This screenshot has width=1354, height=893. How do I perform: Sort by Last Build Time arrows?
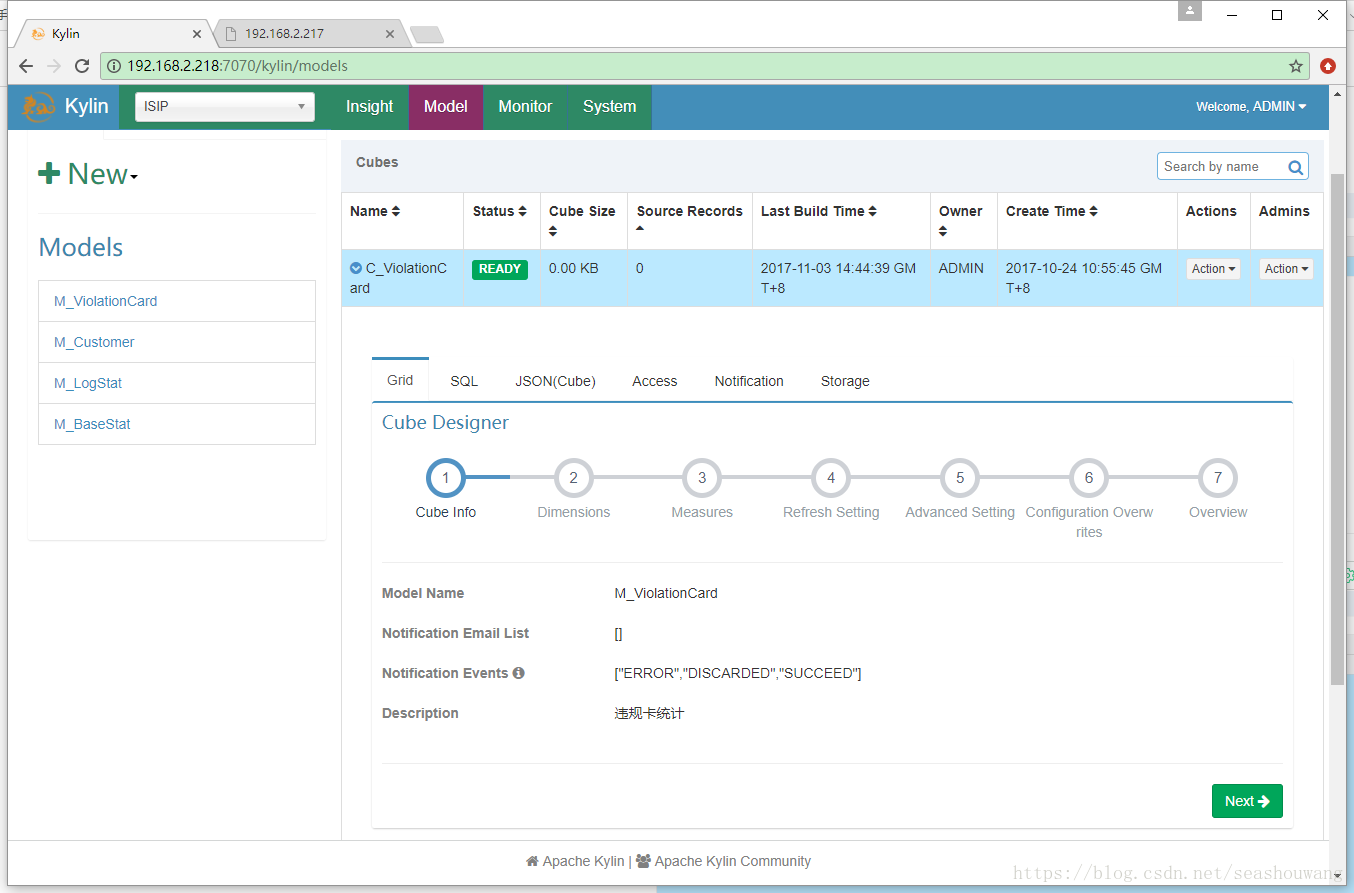[x=872, y=211]
